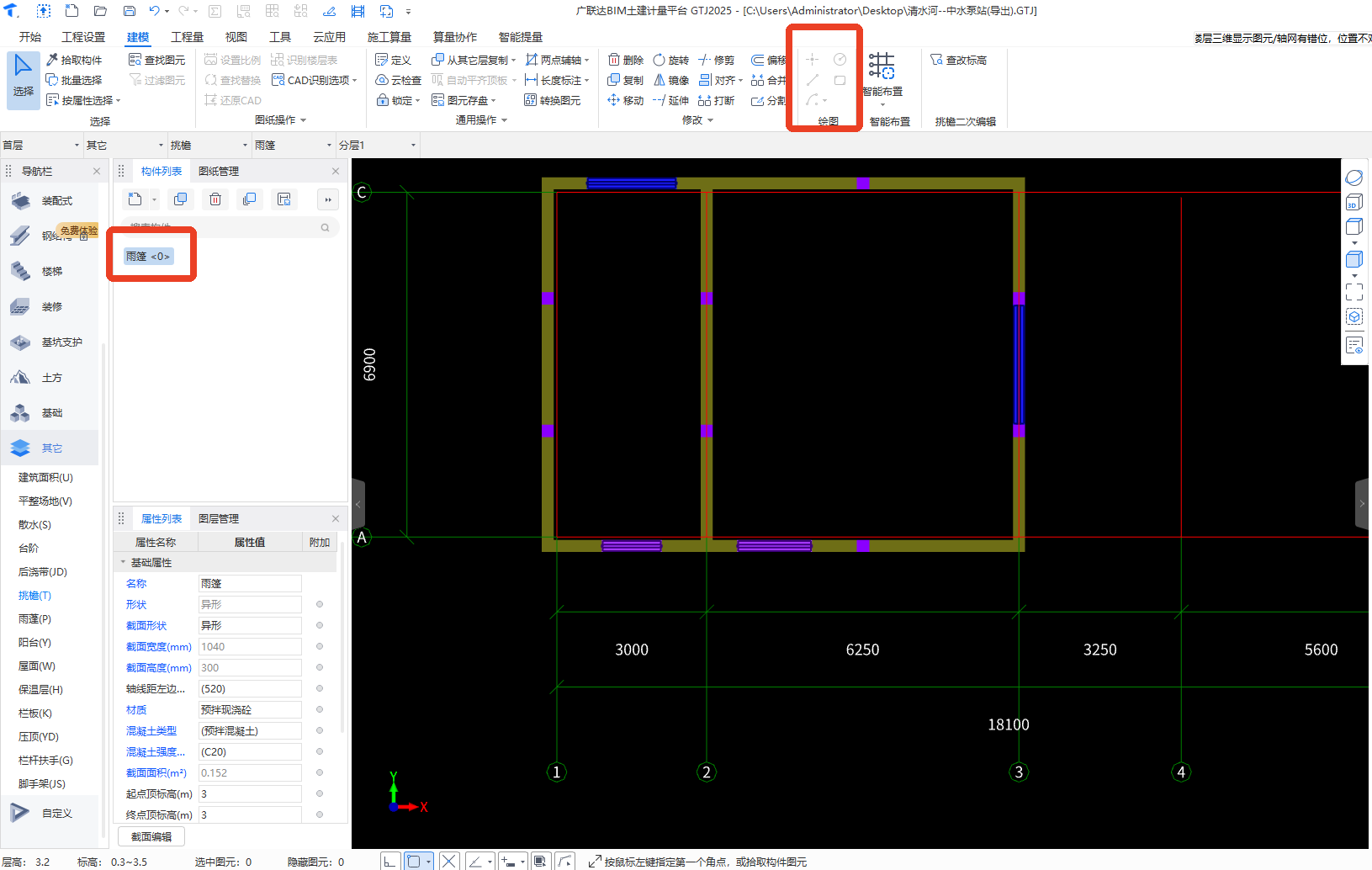Open the 云应用 ribbon tab

coord(330,37)
